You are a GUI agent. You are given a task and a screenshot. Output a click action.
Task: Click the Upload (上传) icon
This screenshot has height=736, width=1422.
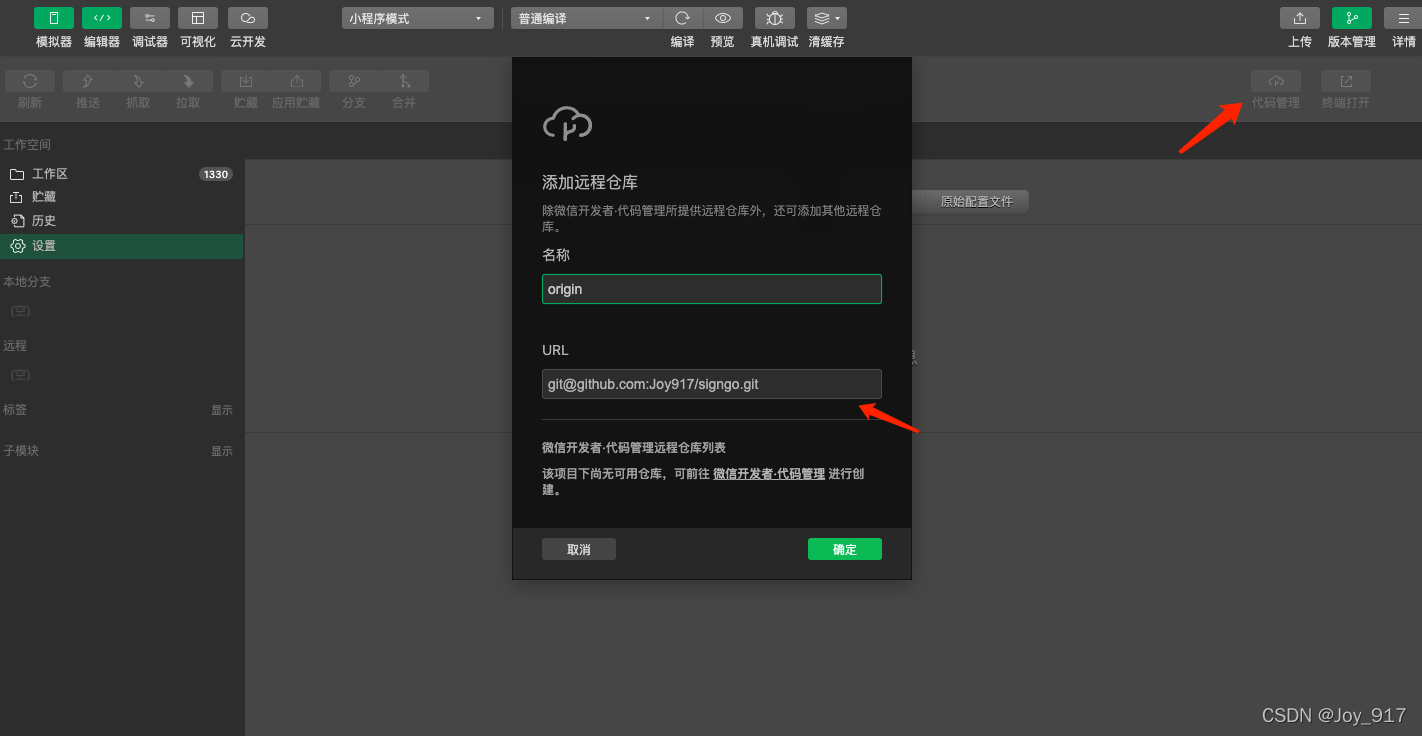click(1300, 18)
